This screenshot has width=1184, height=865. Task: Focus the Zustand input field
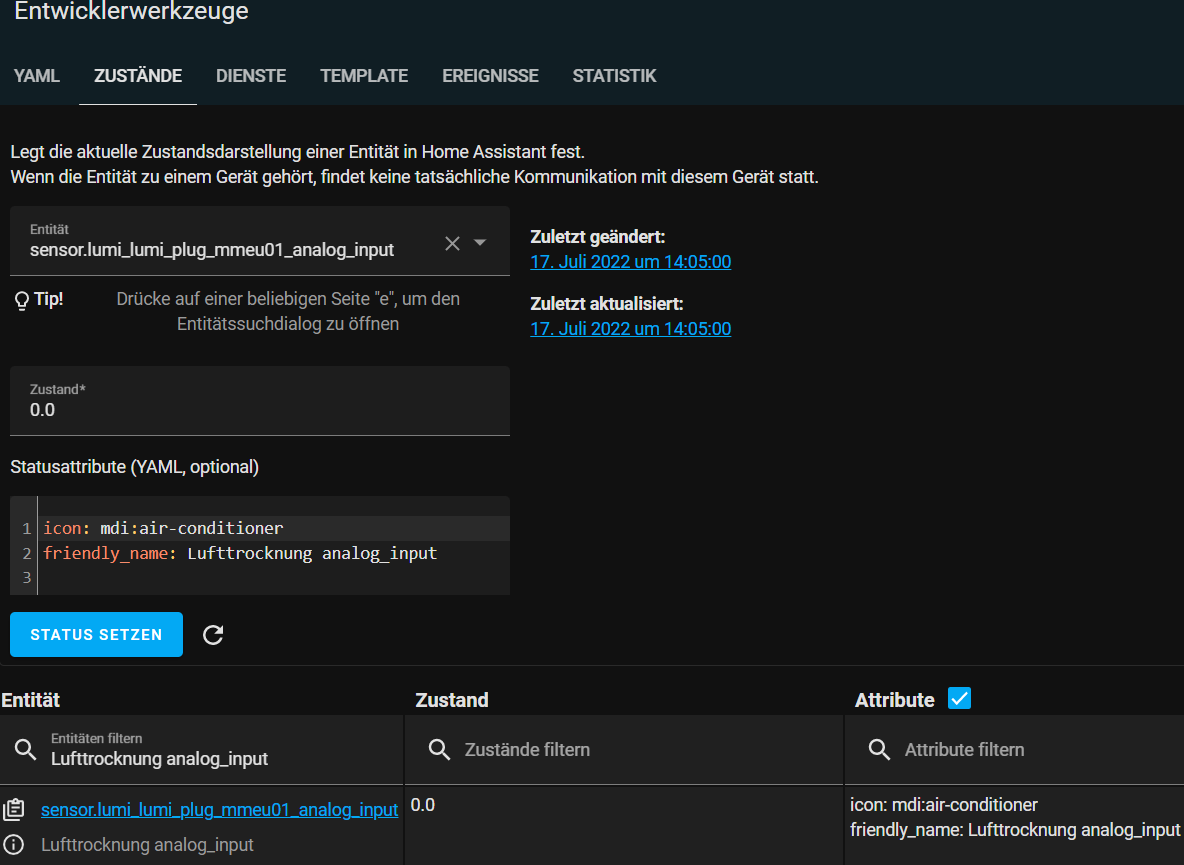click(x=260, y=409)
